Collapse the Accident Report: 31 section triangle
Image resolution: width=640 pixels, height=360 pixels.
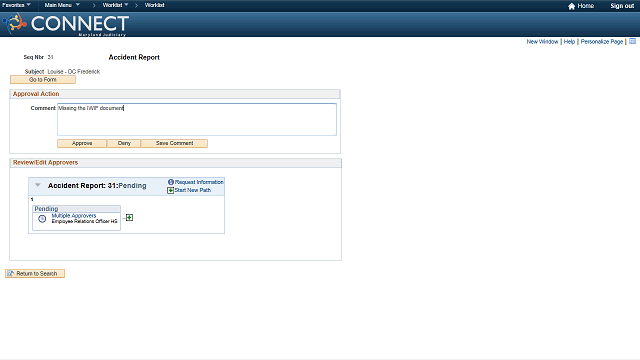(38, 185)
